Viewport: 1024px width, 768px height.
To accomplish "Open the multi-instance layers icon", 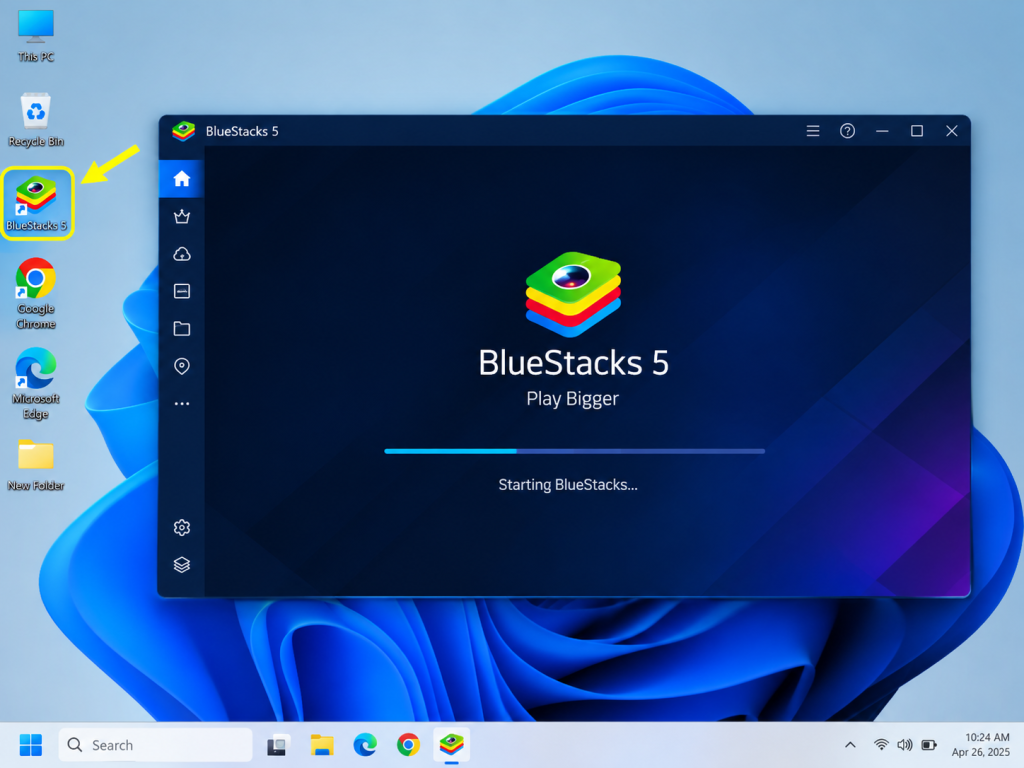I will point(182,564).
